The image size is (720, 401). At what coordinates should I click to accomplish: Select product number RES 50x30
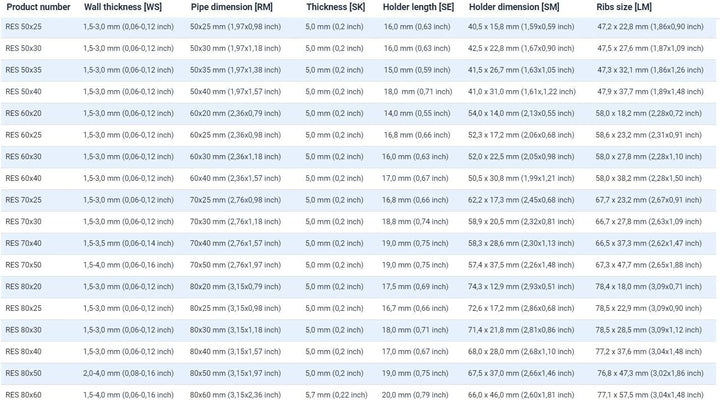(x=23, y=48)
